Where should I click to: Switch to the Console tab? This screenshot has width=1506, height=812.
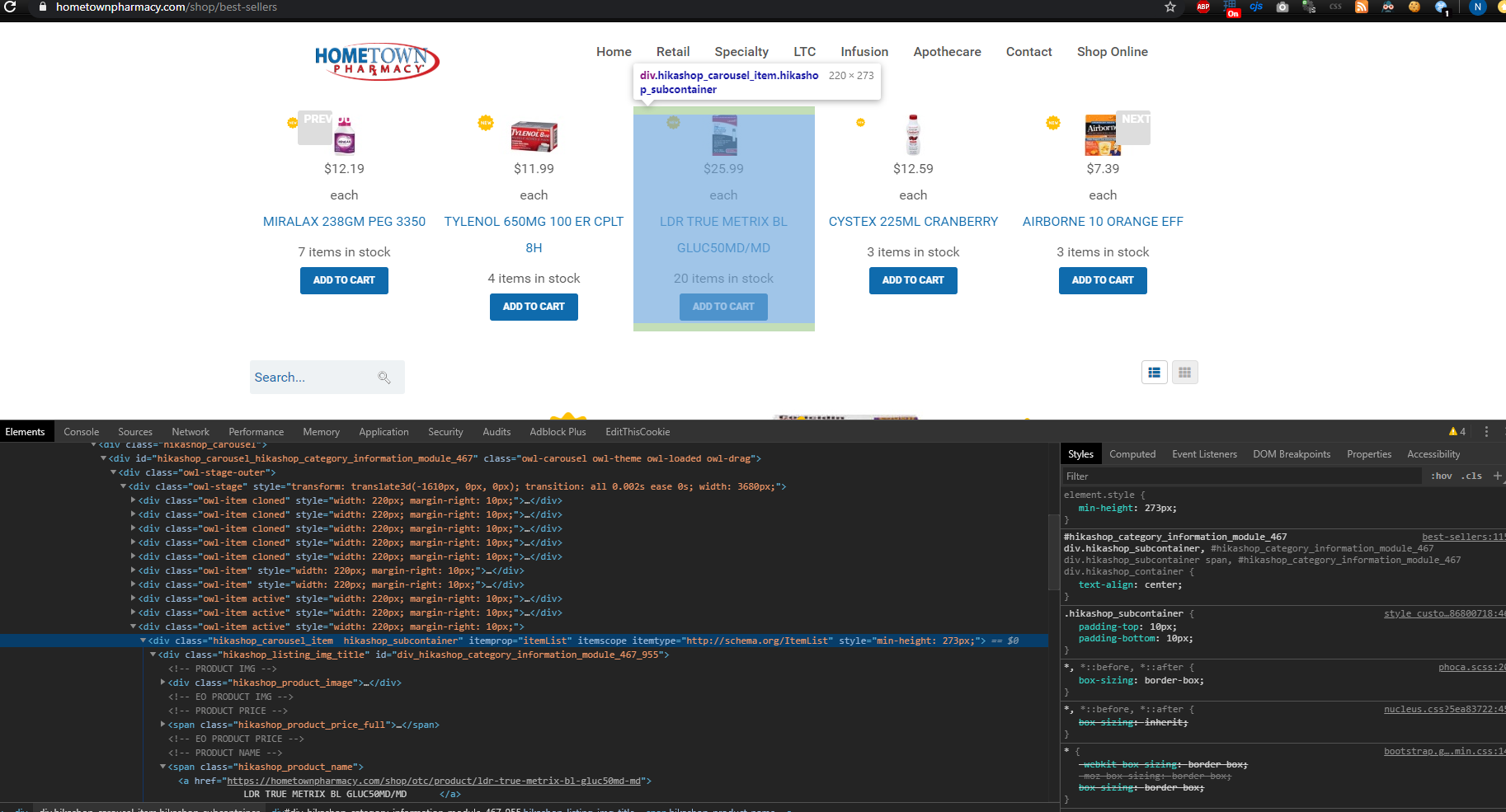81,431
